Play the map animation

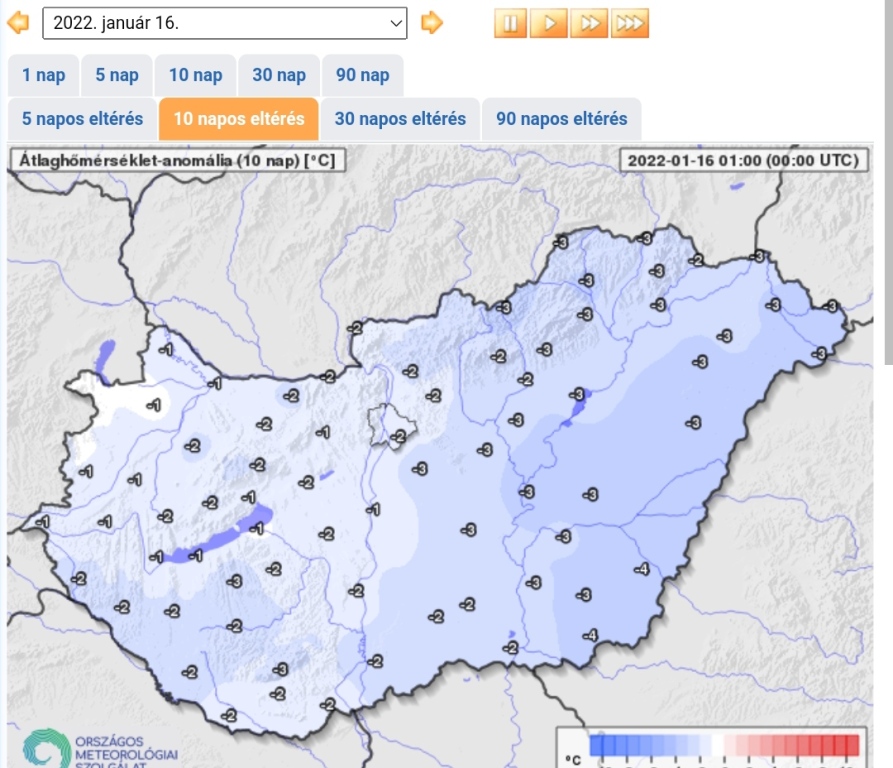[549, 23]
